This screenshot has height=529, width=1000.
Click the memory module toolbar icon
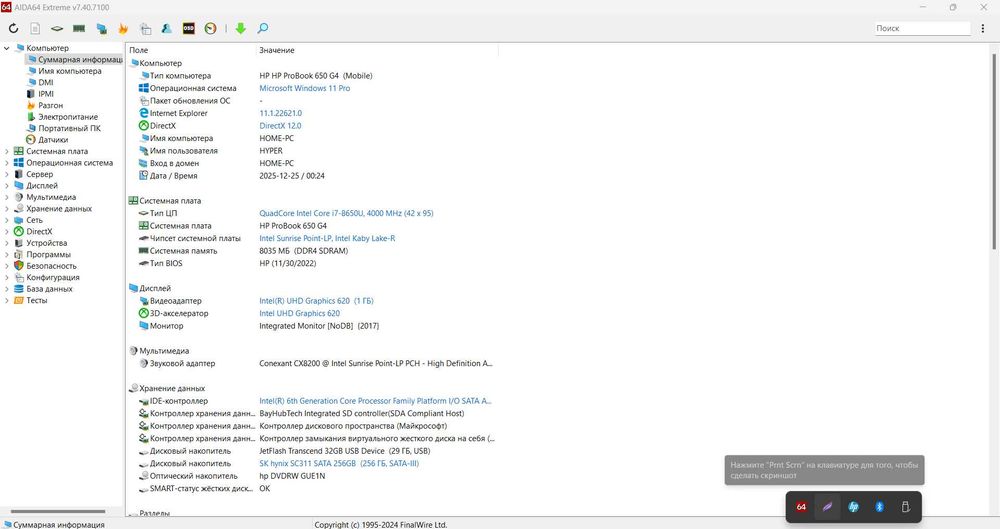[x=79, y=28]
